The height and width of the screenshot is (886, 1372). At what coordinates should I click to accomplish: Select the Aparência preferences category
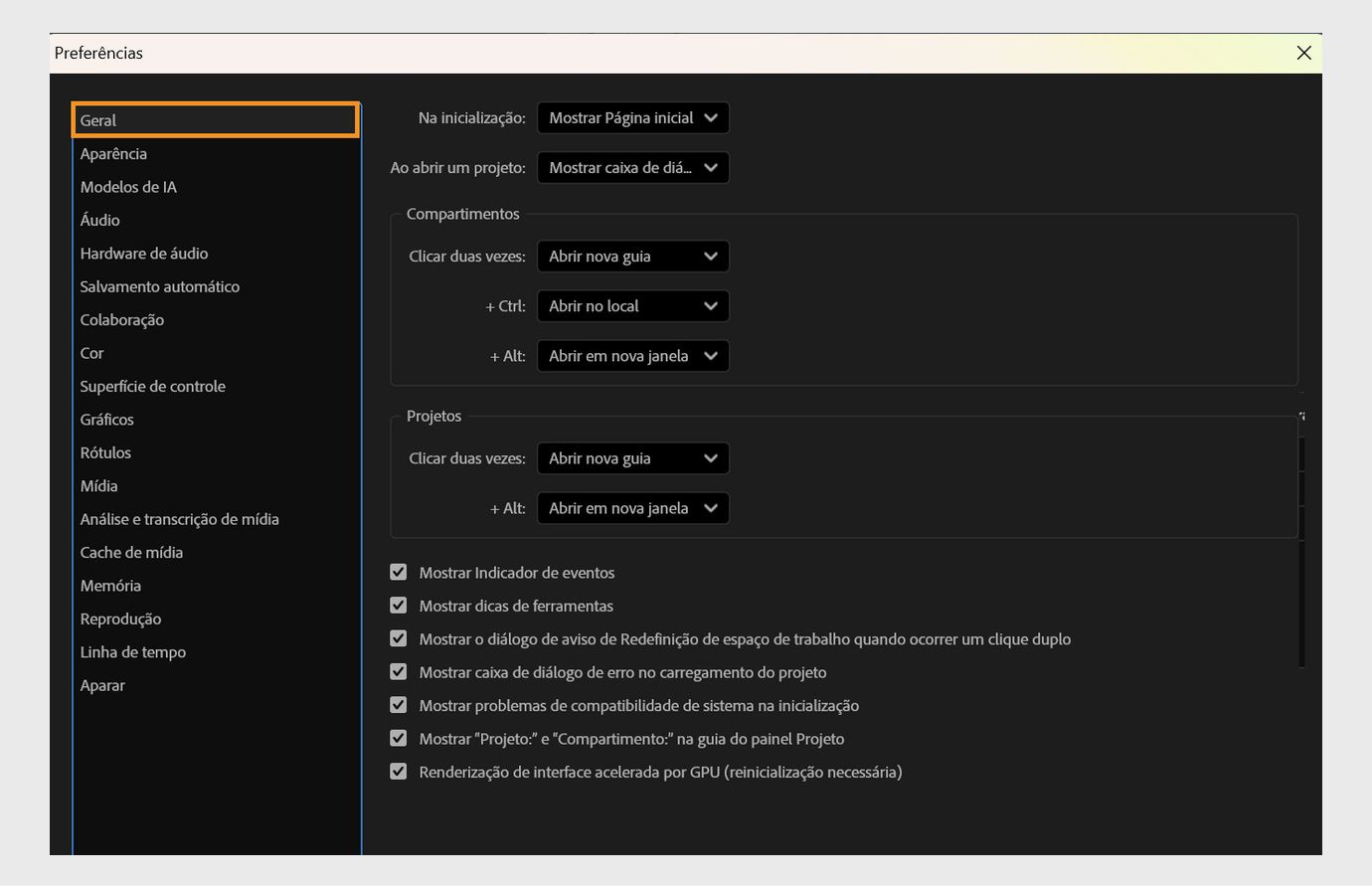[x=113, y=153]
